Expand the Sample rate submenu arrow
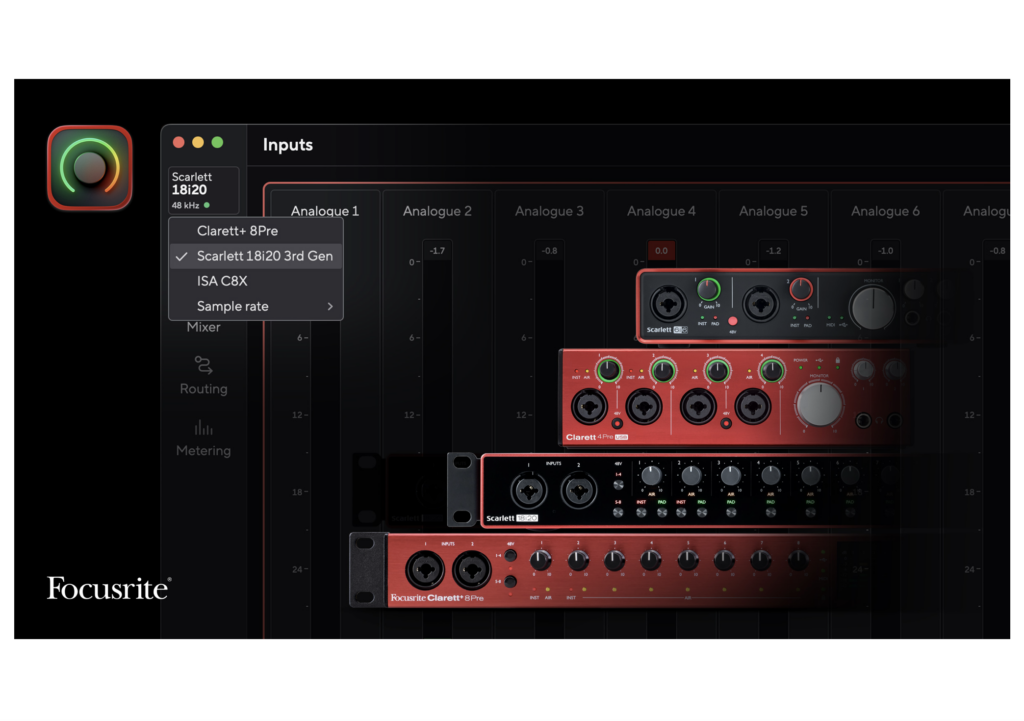The width and height of the screenshot is (1024, 721). [330, 306]
